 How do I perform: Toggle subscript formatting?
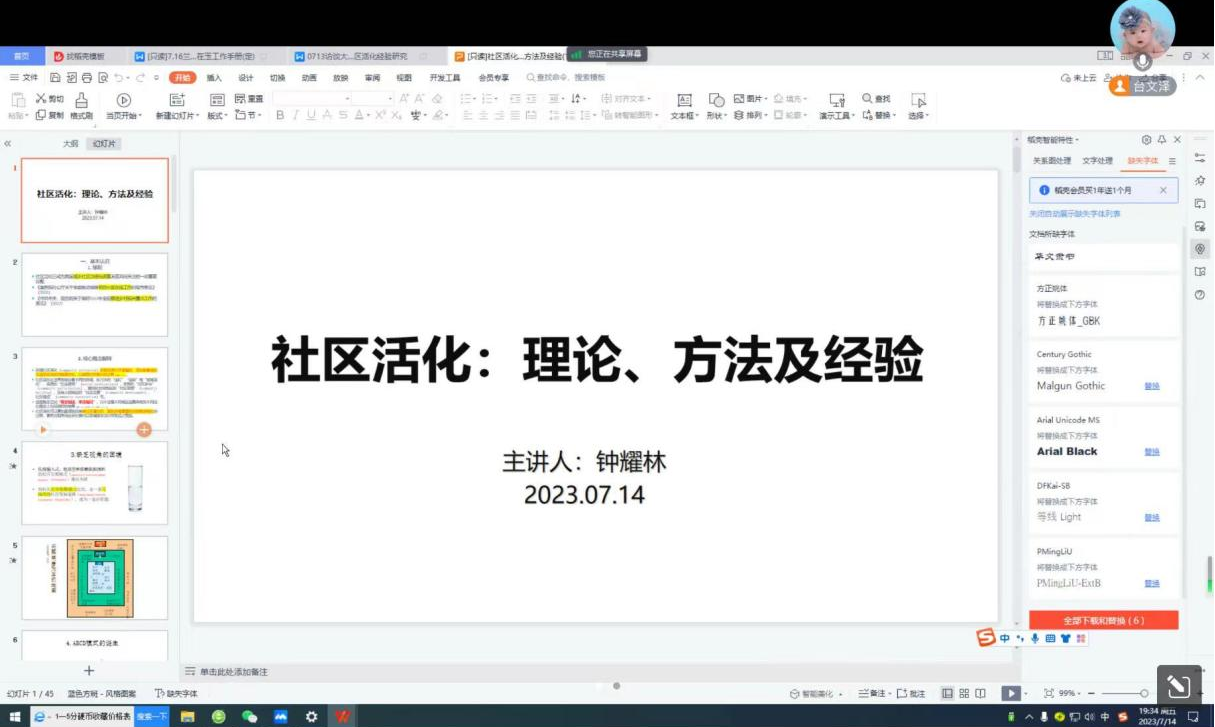pyautogui.click(x=396, y=115)
